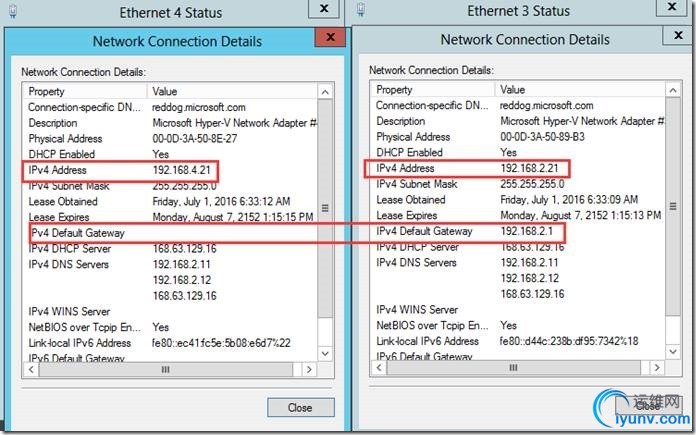Click Value column header in Ethernet 4 details
Viewport: 696px width, 435px height.
coord(230,91)
